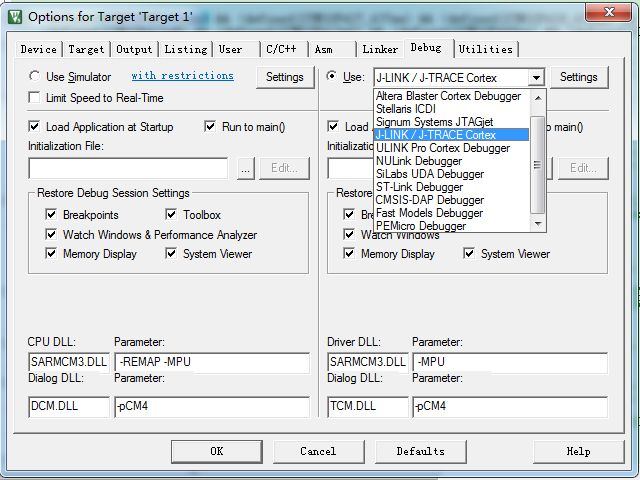640x480 pixels.
Task: Open the 'with restrictions' link
Action: click(x=182, y=76)
